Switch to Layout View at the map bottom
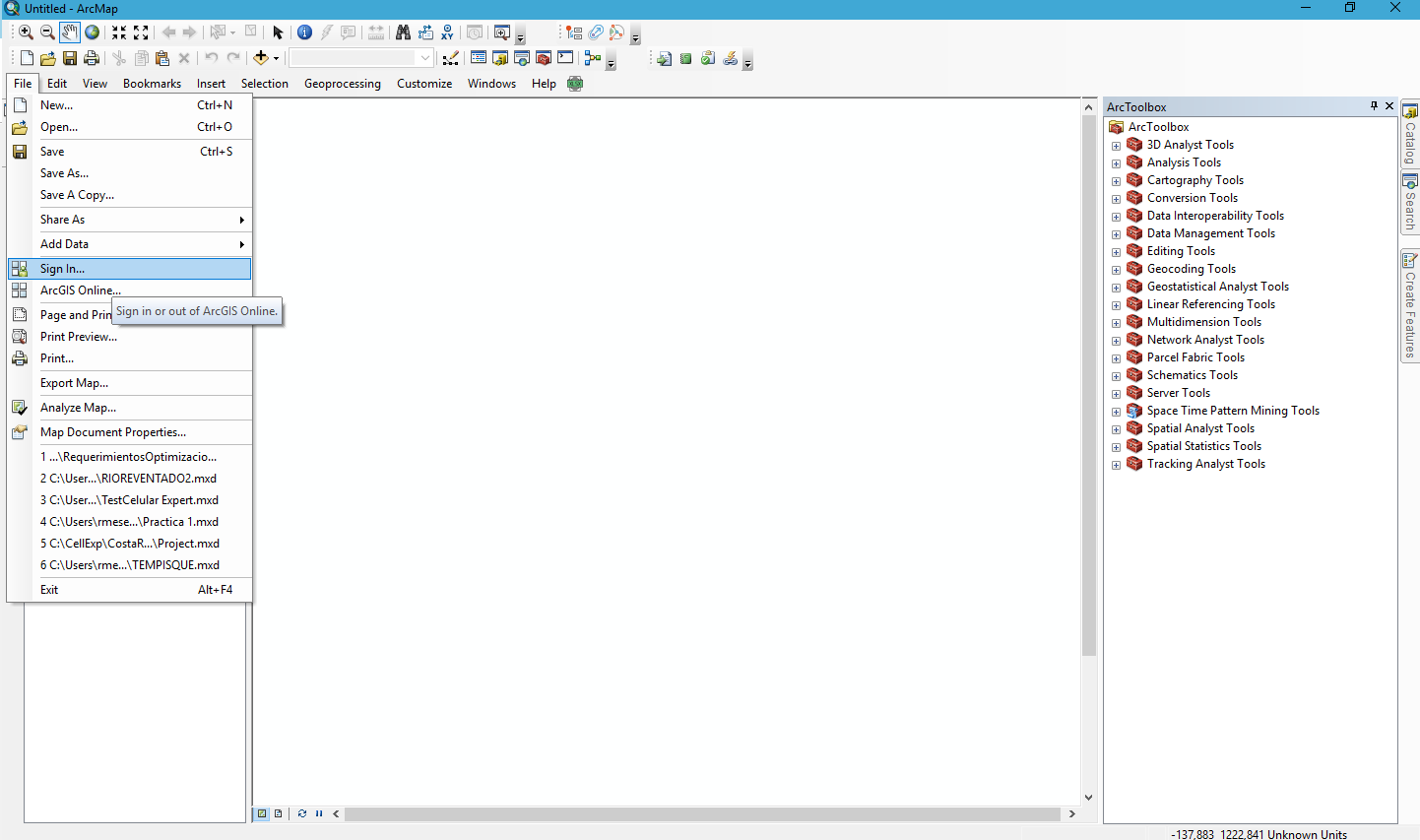1420x840 pixels. pyautogui.click(x=279, y=813)
